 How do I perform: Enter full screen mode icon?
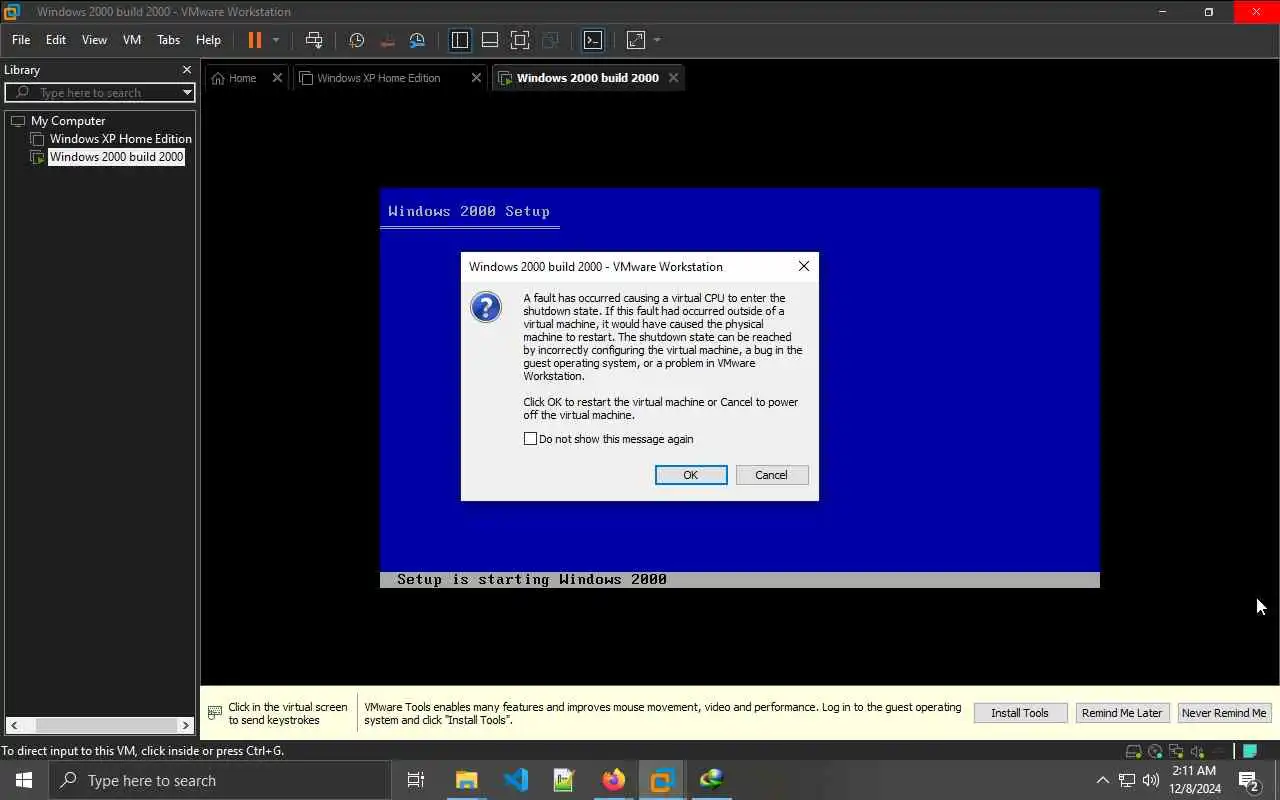(x=520, y=40)
